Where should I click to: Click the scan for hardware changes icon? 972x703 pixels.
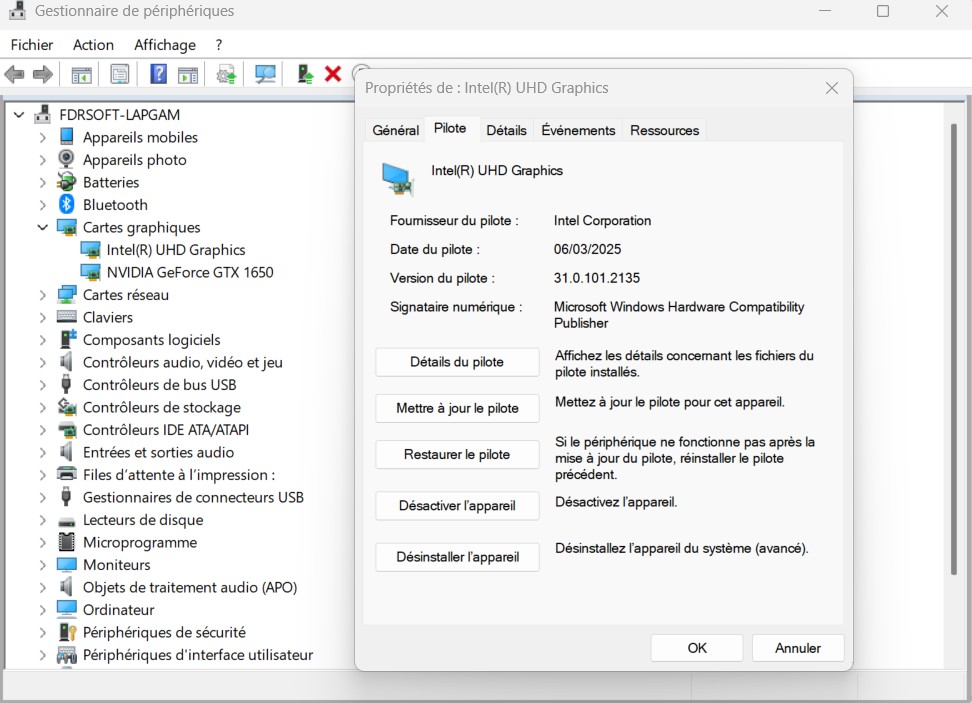[x=265, y=74]
